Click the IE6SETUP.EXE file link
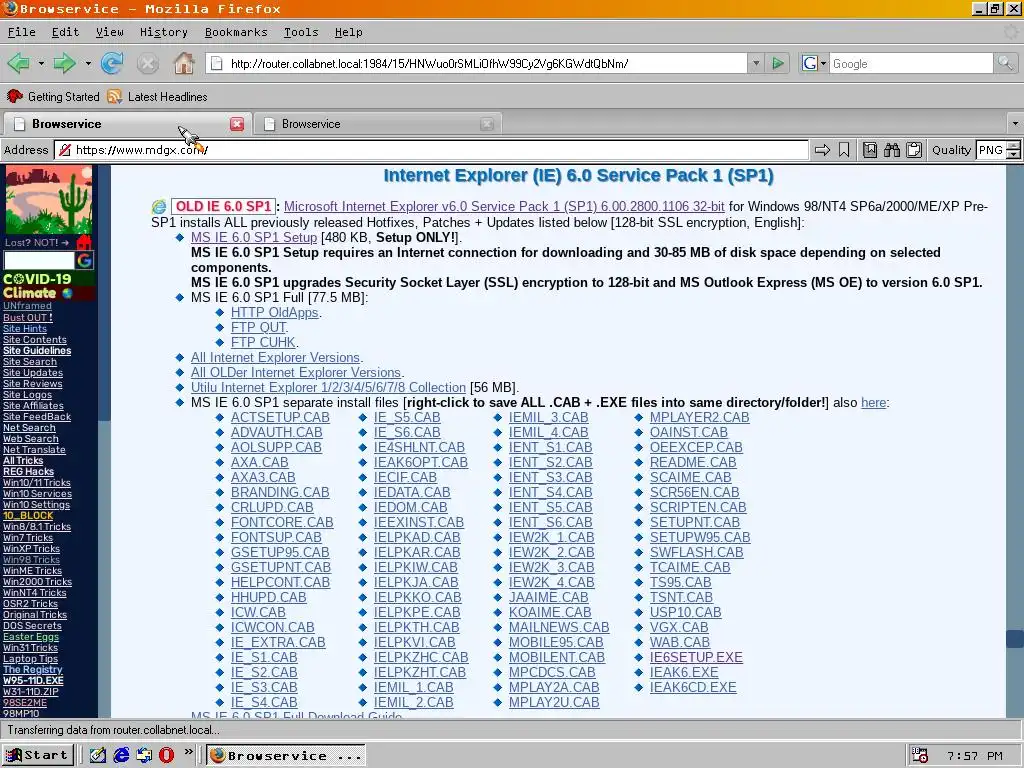 (x=696, y=658)
